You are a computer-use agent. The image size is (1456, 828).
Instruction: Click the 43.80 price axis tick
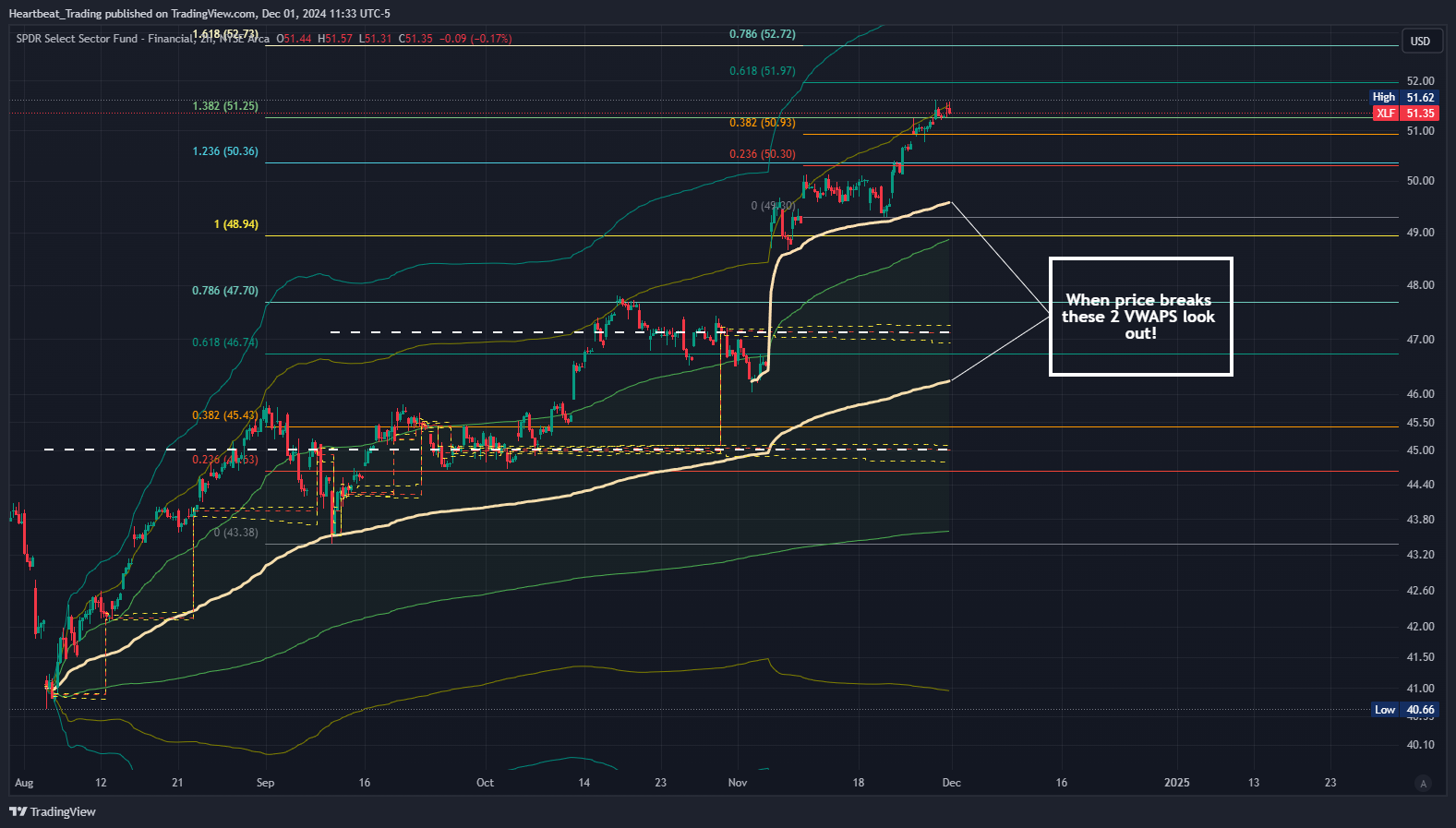point(1420,520)
